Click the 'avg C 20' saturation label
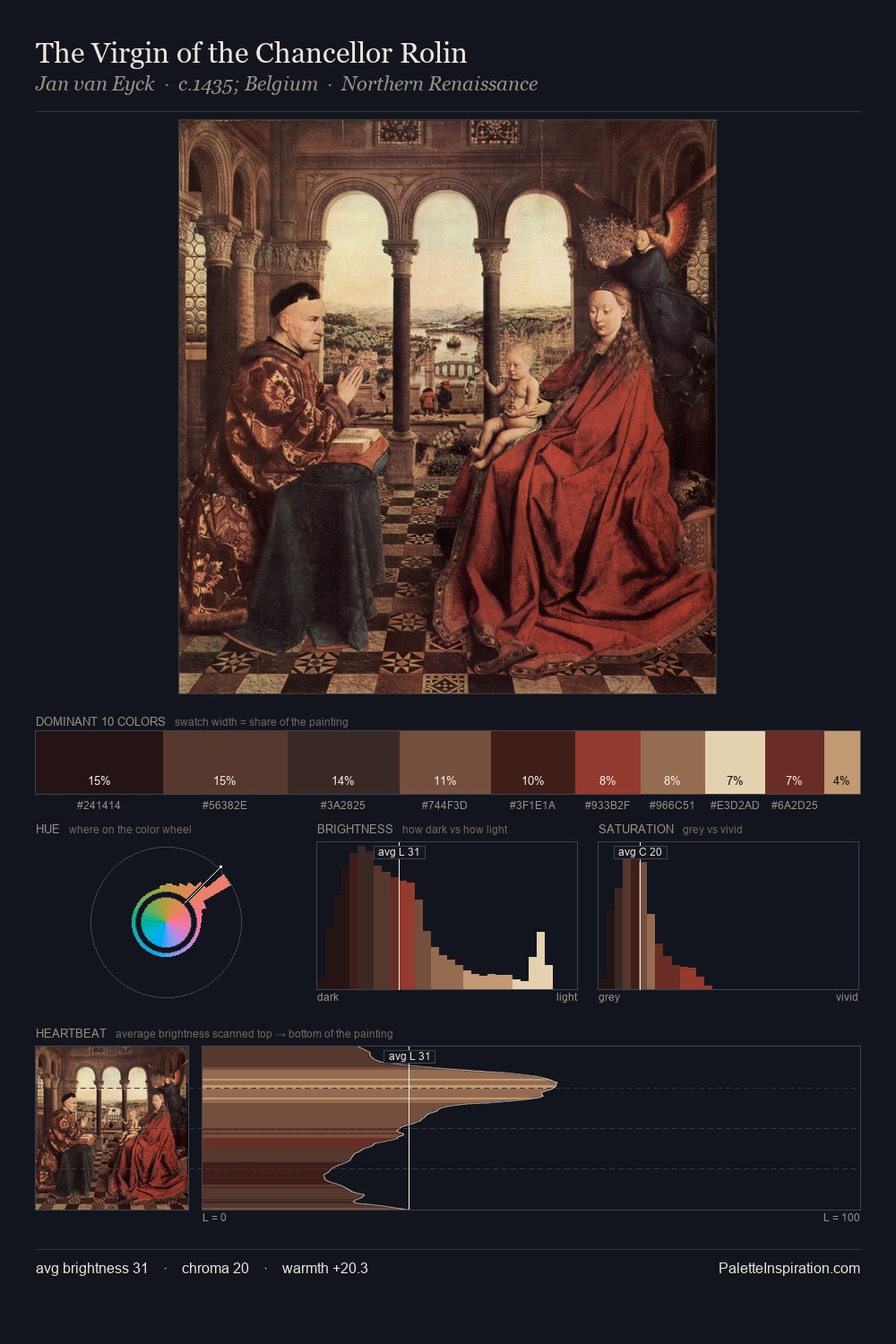Screen dimensions: 896x1344 point(640,852)
